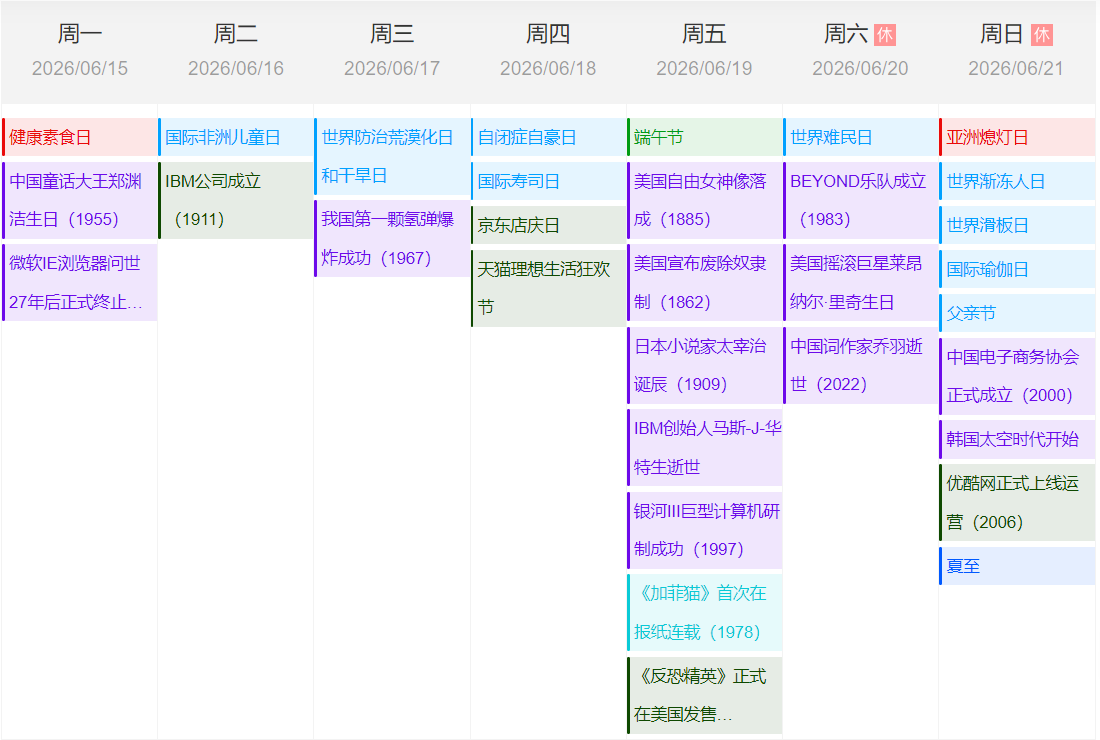The height and width of the screenshot is (740, 1100).
Task: Open the 健康素食日 event
Action: [x=80, y=137]
